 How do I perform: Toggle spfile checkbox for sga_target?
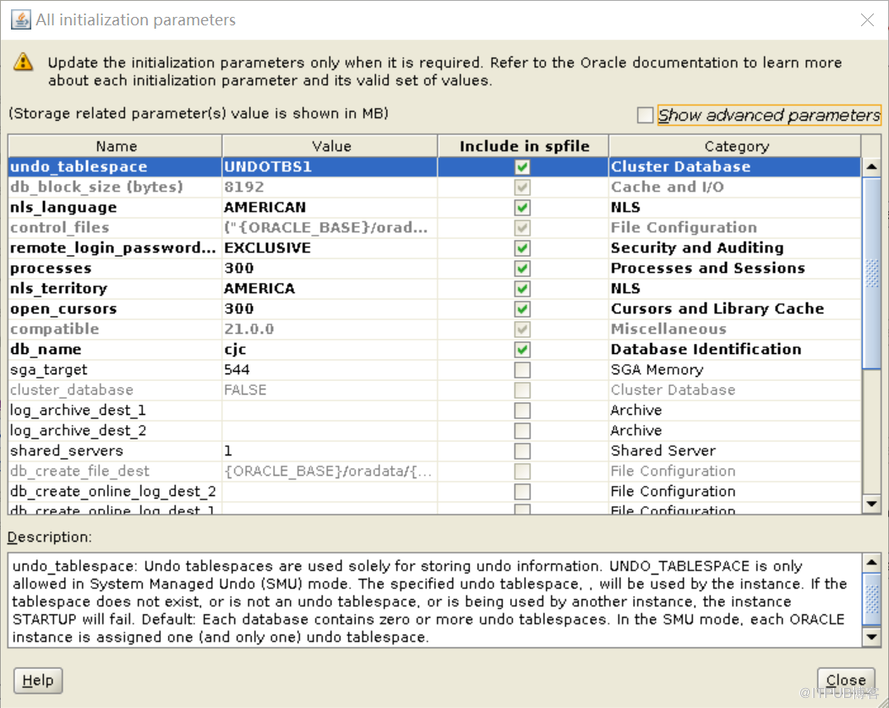tap(522, 370)
